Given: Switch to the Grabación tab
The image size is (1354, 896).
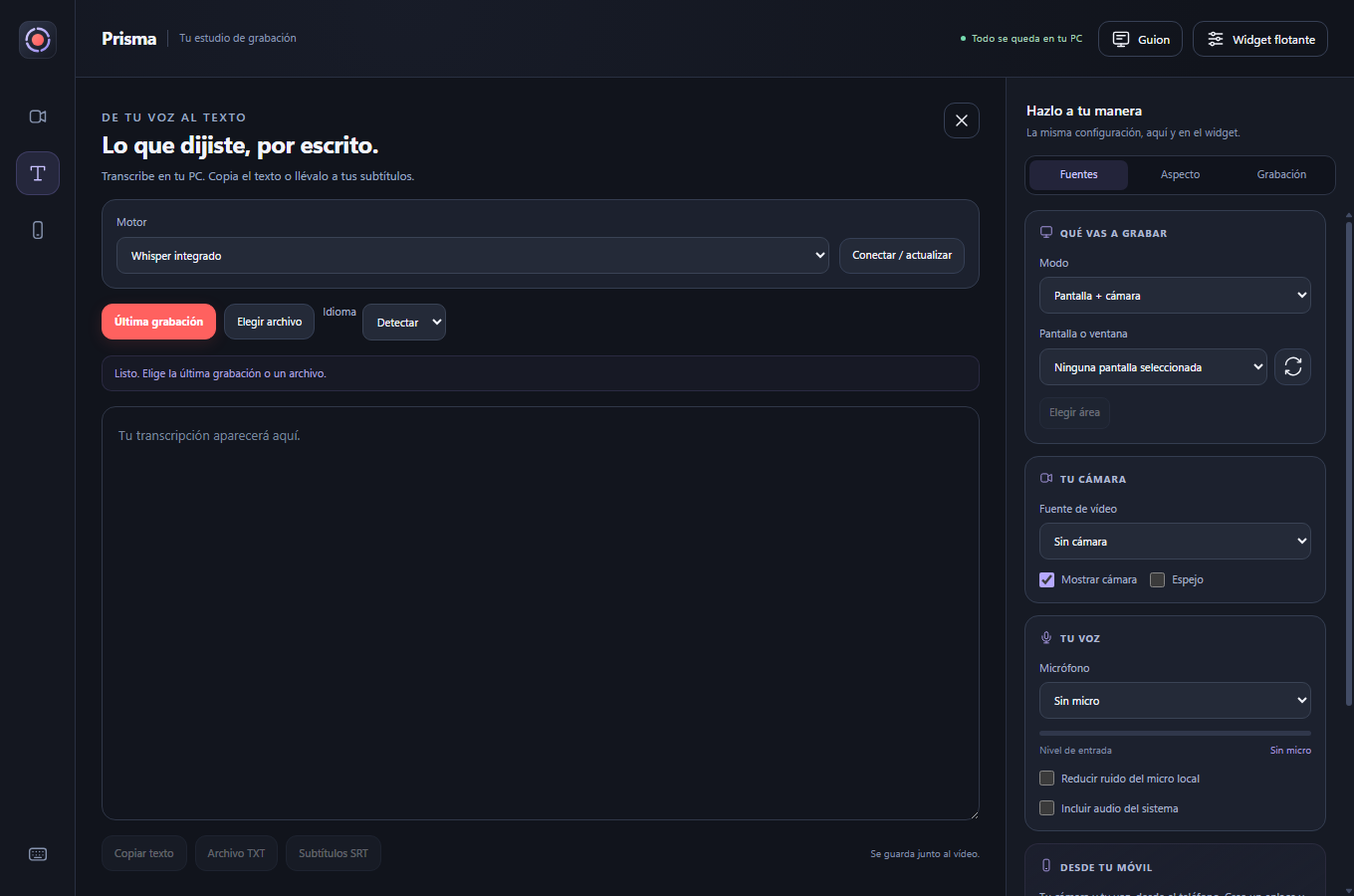Looking at the screenshot, I should (x=1281, y=174).
